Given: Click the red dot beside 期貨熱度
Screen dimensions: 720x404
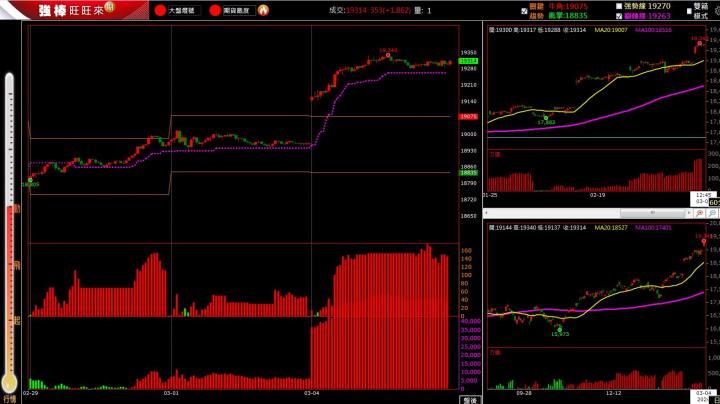Looking at the screenshot, I should [216, 10].
